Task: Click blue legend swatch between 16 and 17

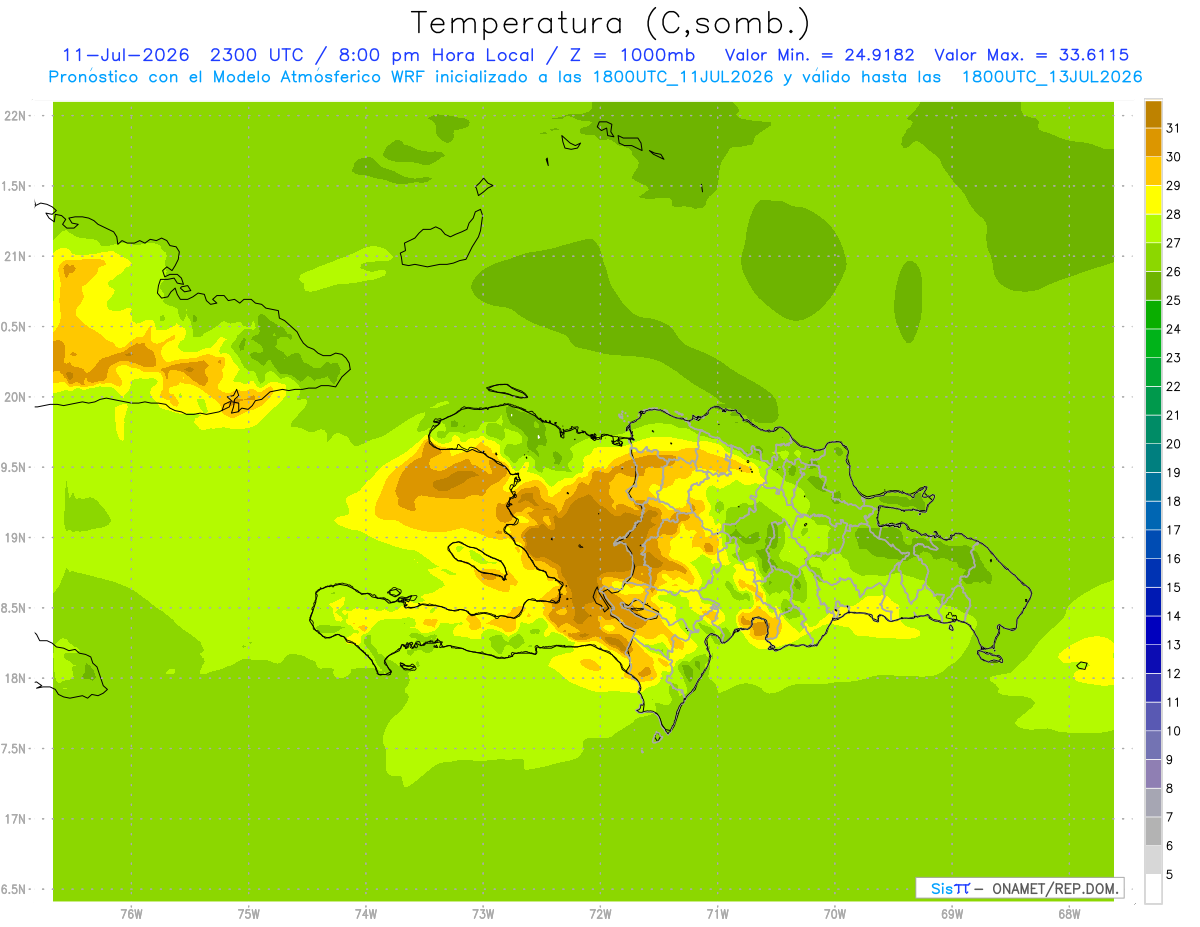Action: point(1153,544)
